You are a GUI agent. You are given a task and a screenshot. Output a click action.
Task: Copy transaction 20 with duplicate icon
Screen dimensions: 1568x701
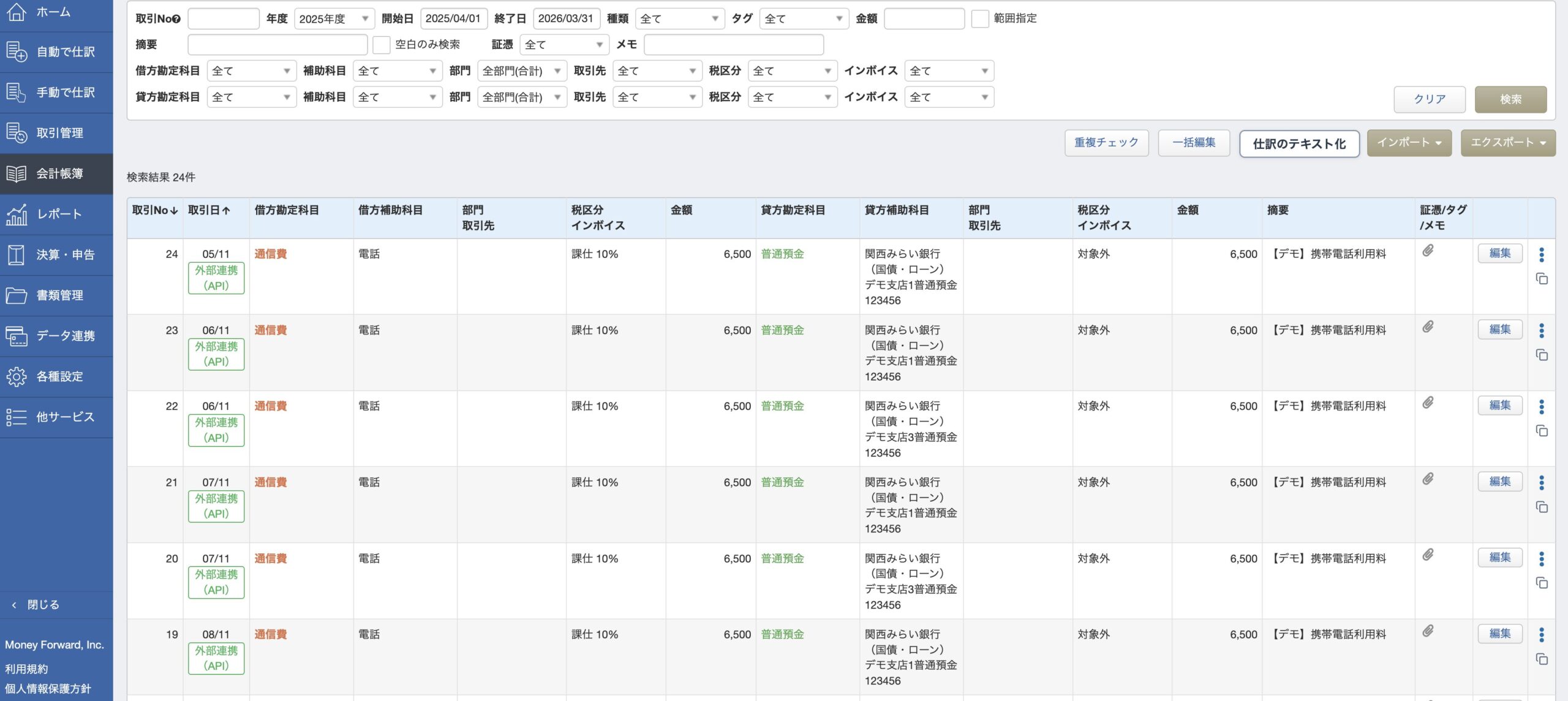coord(1542,583)
